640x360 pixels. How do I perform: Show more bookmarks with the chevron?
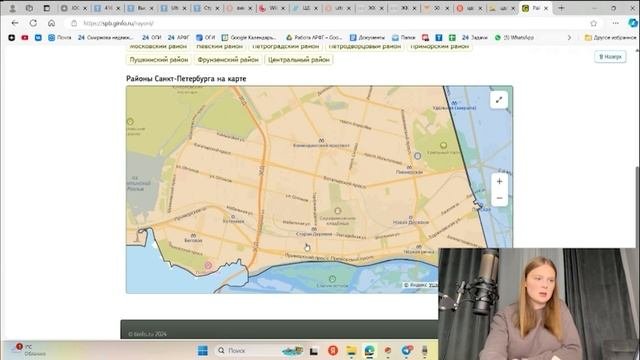tap(569, 38)
